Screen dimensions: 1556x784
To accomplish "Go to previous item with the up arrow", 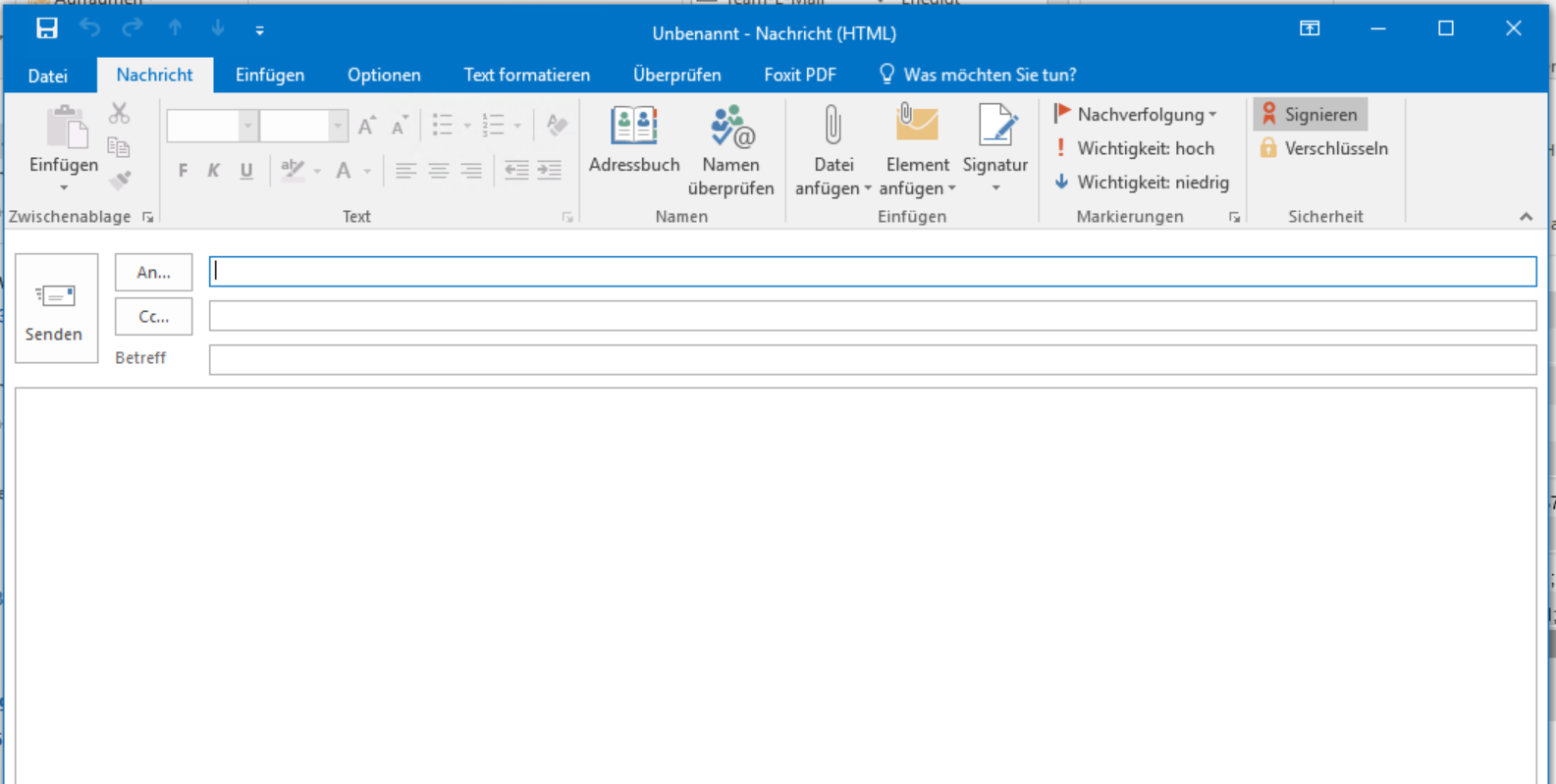I will pyautogui.click(x=176, y=29).
